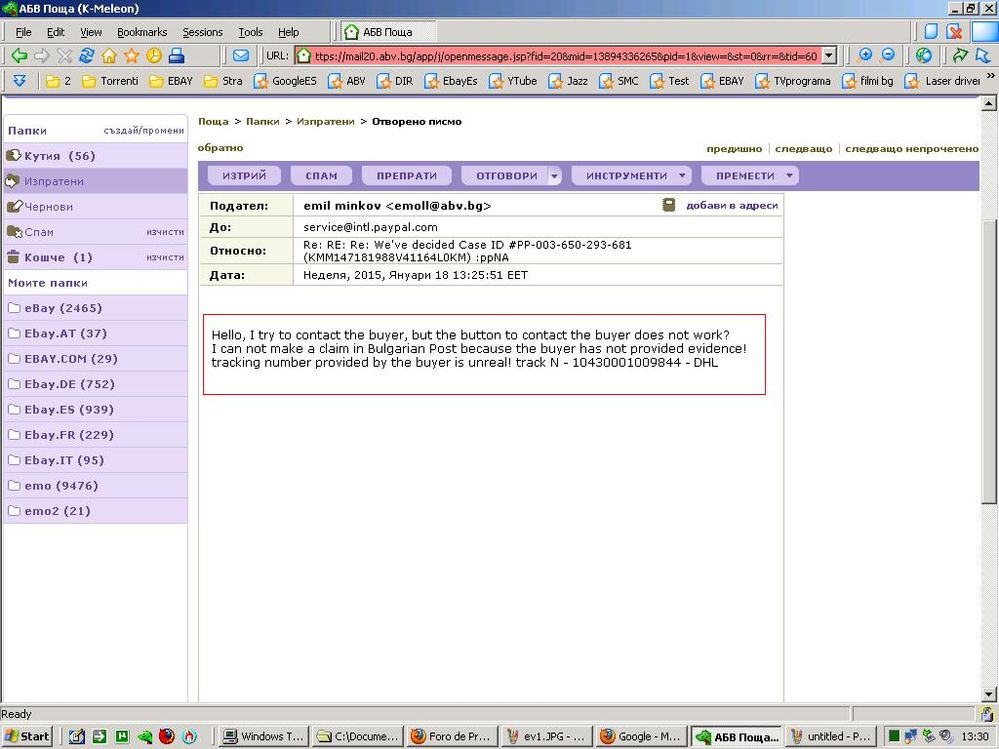Open the ПРЕМЕСТИ dropdown menu
This screenshot has width=999, height=749.
[750, 176]
